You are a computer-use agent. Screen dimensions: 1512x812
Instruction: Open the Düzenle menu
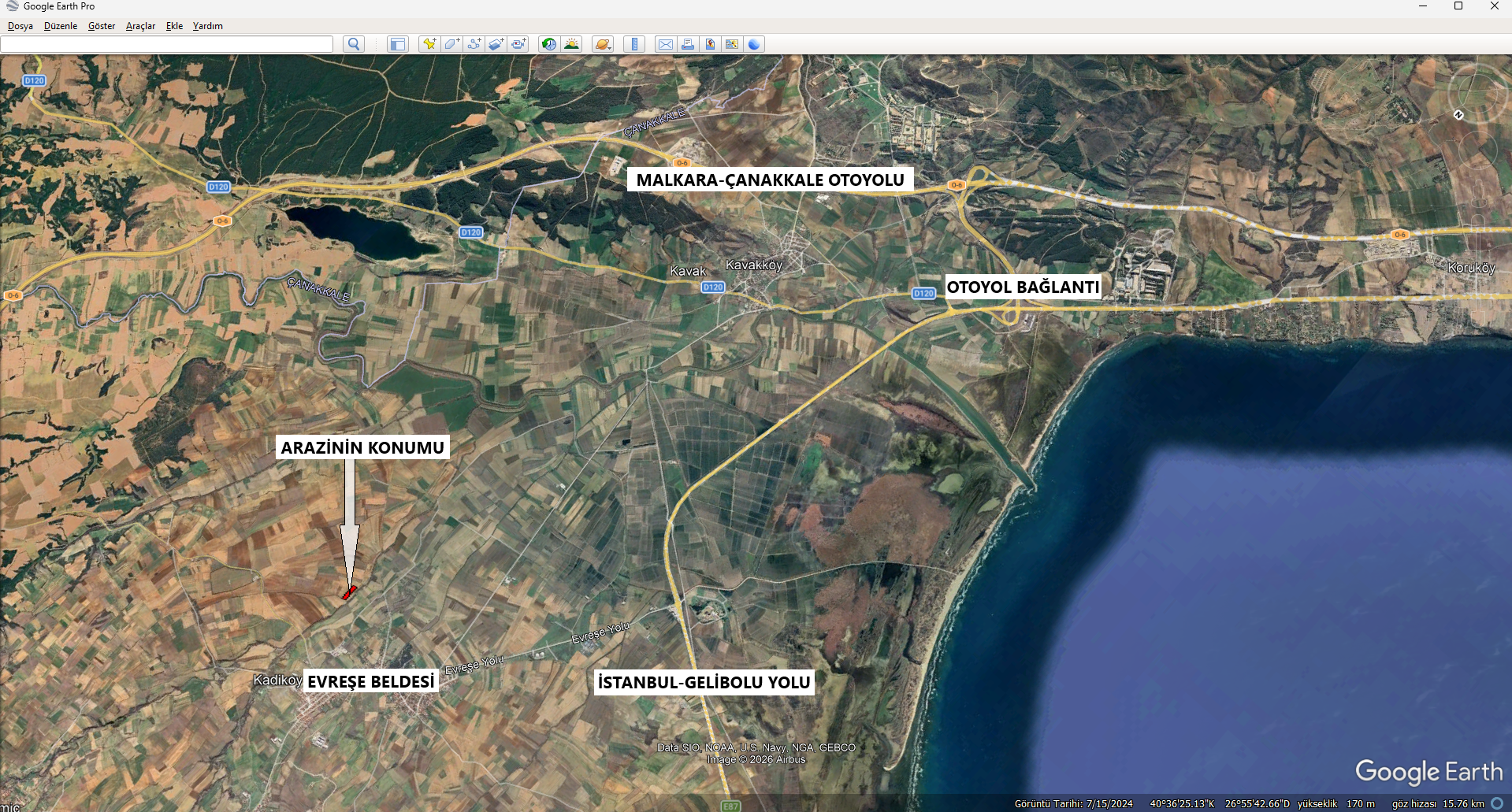pyautogui.click(x=61, y=26)
